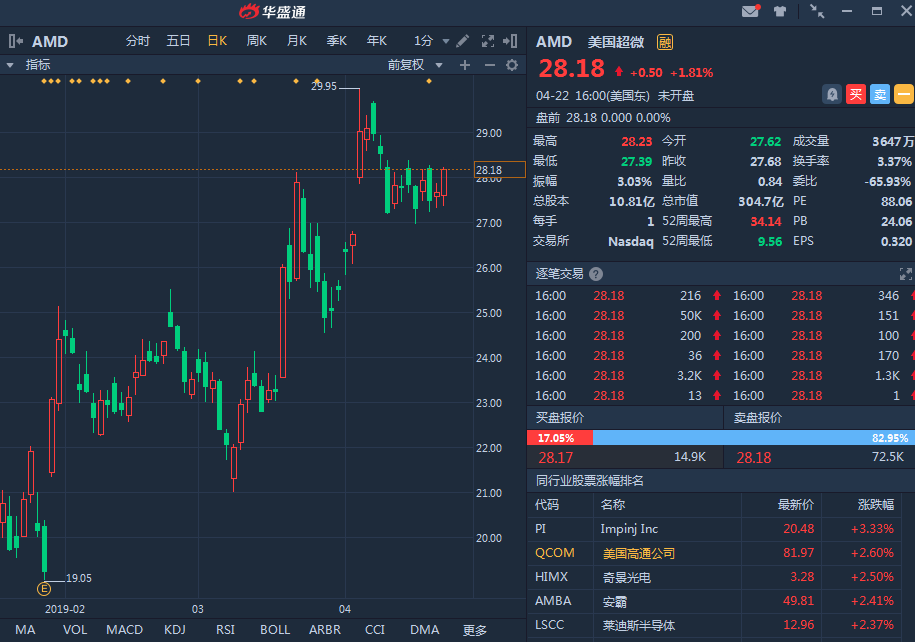Screen dimensions: 915x642
Task: Toggle the KDJ indicator
Action: coord(175,630)
